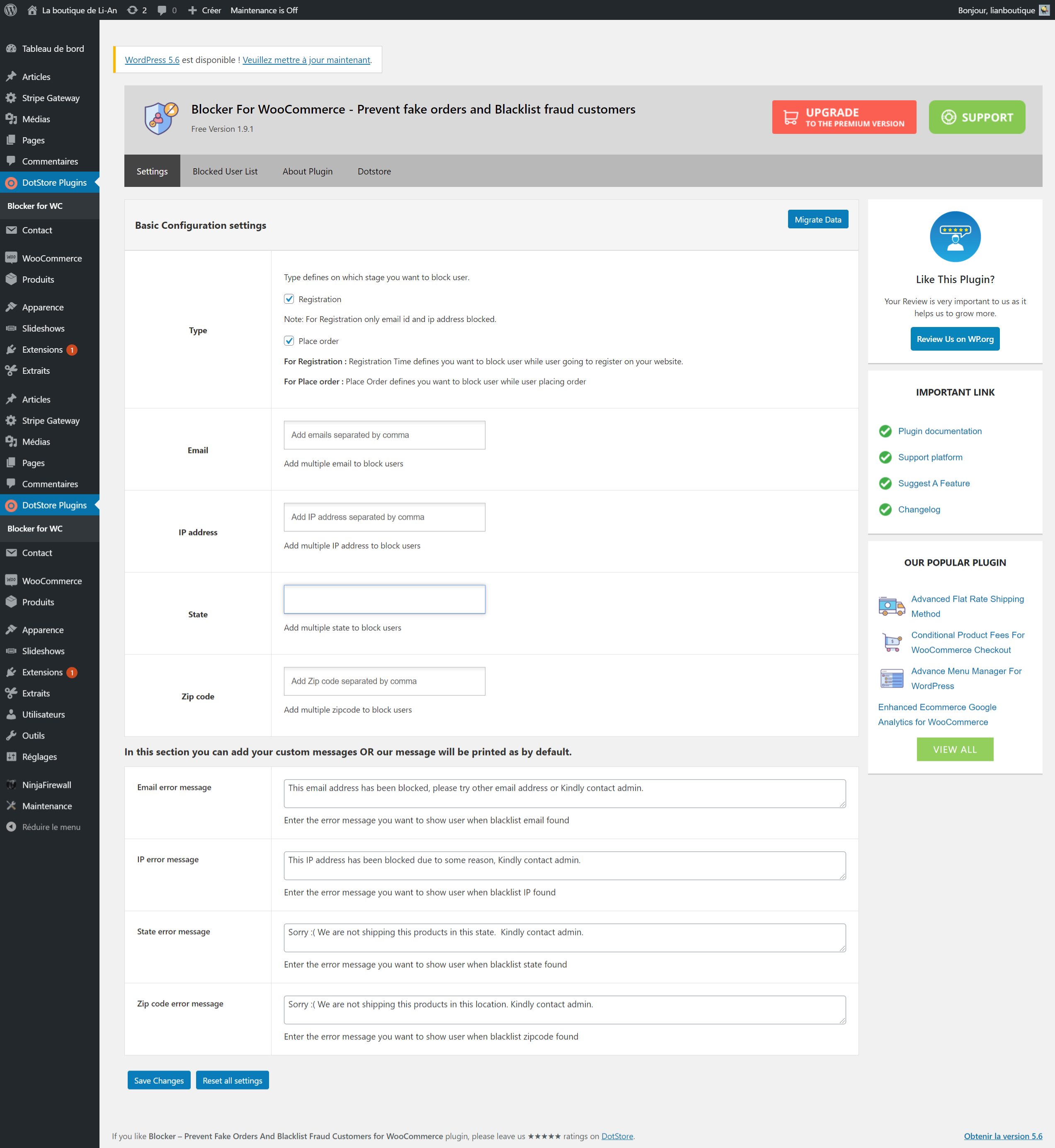
Task: Click the green check beside Support platform
Action: click(885, 457)
